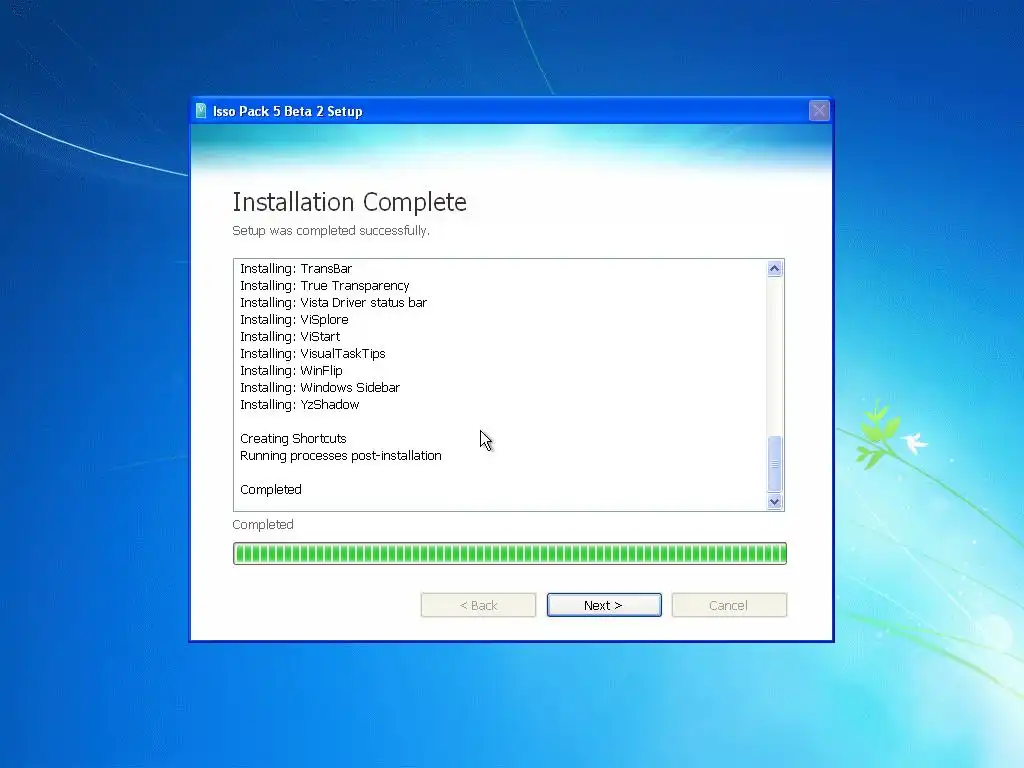
Task: Click the disabled < Back button
Action: [x=478, y=605]
